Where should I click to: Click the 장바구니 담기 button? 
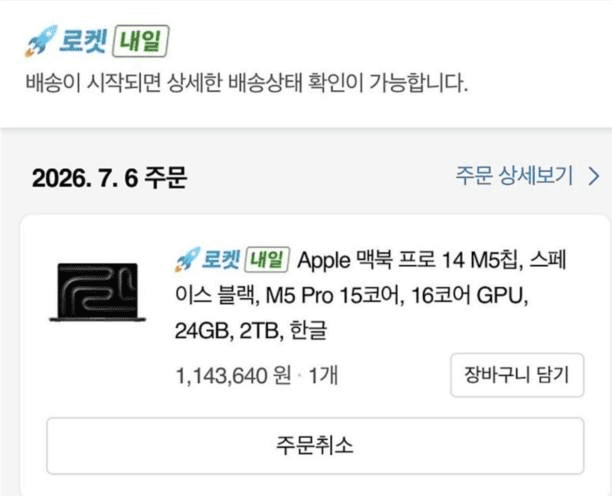[517, 375]
